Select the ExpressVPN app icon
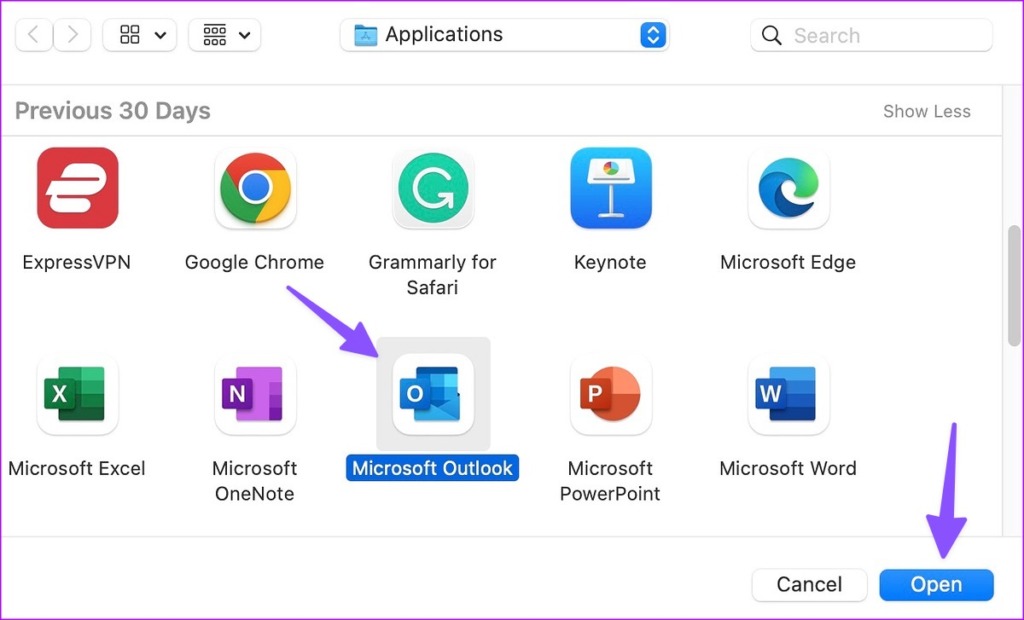 (x=77, y=188)
